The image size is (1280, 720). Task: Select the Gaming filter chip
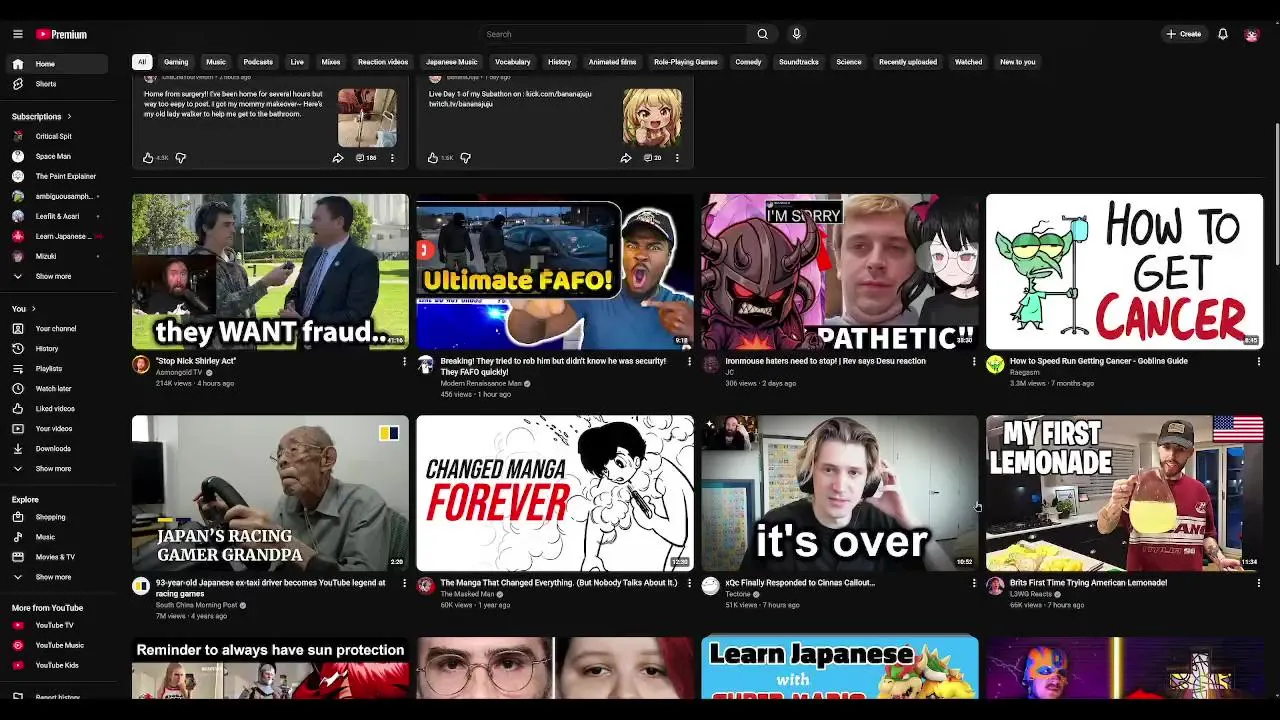[x=176, y=62]
